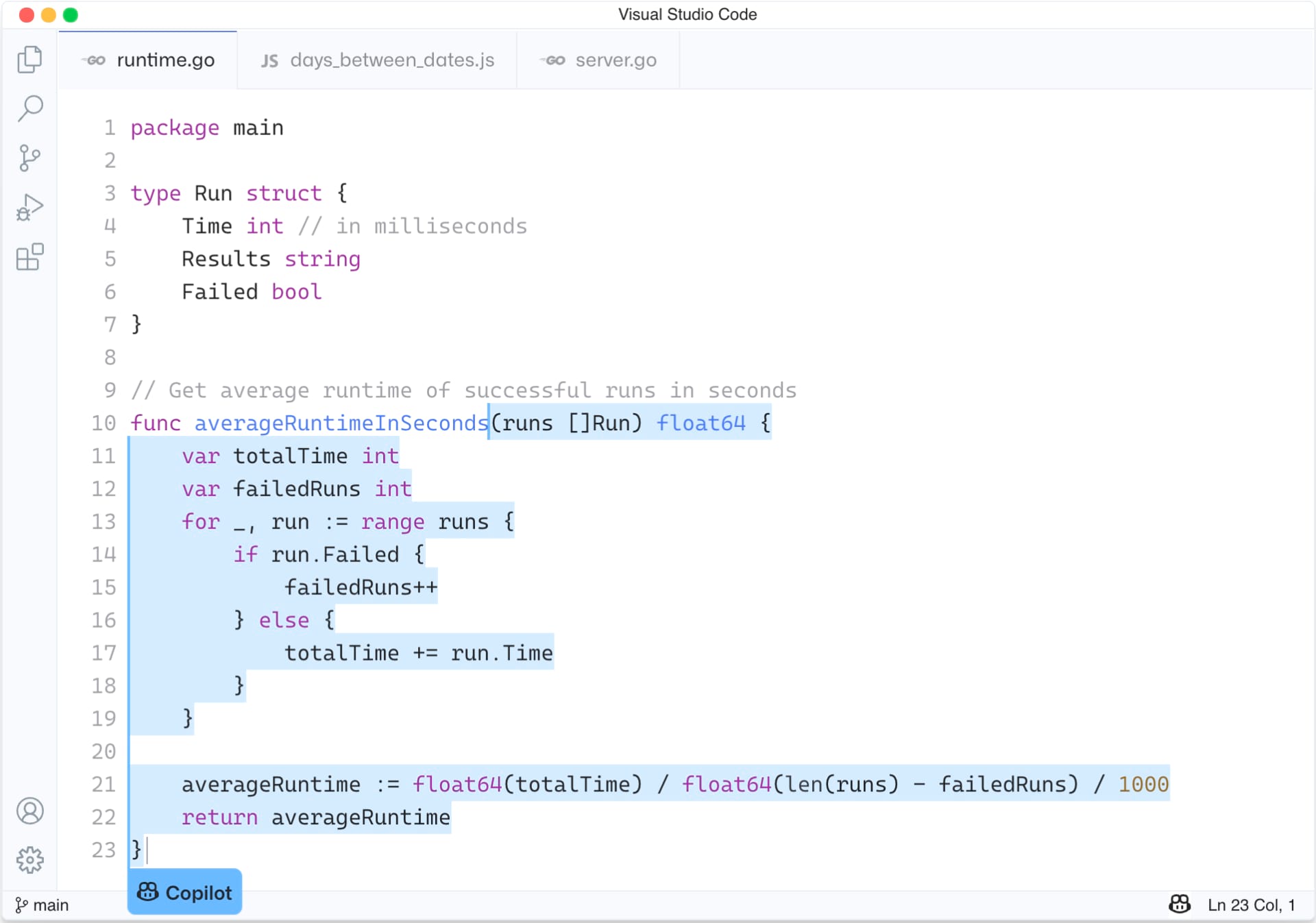Switch to the days_between_dates.js tab
The width and height of the screenshot is (1316, 923).
coord(392,60)
